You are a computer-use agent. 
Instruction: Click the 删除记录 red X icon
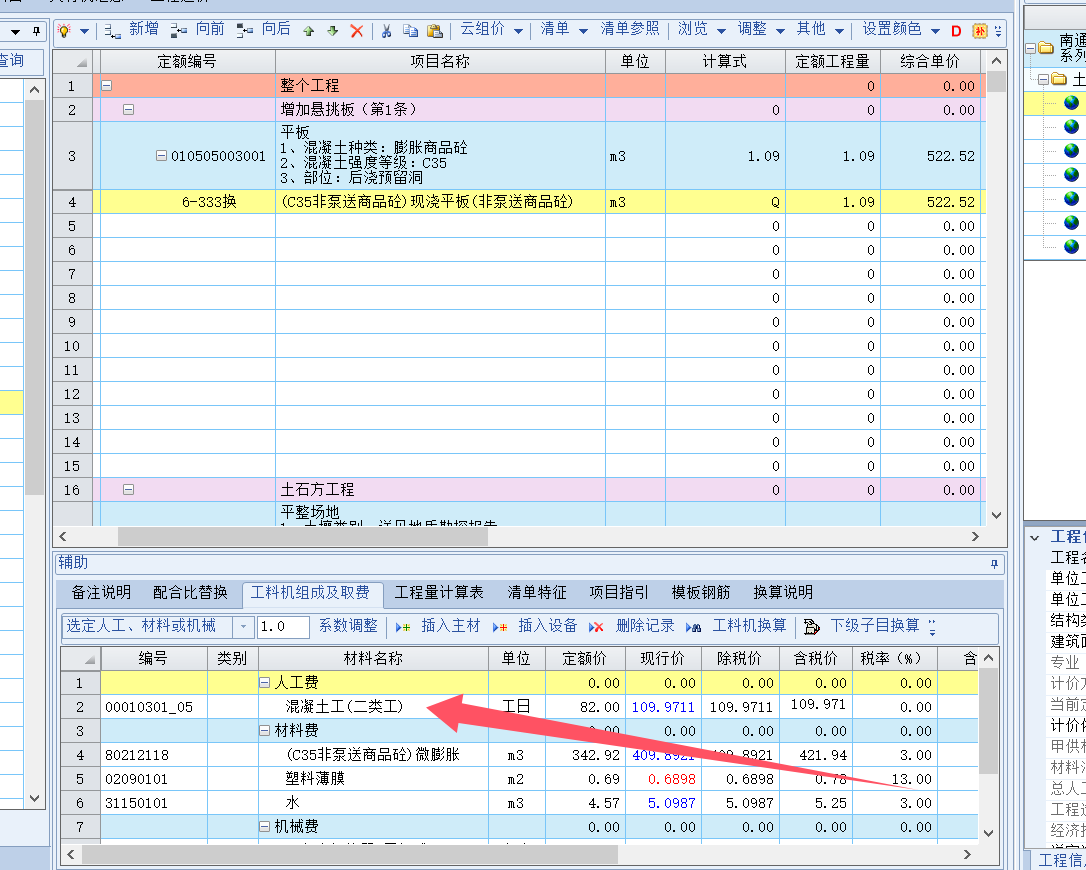pos(596,627)
